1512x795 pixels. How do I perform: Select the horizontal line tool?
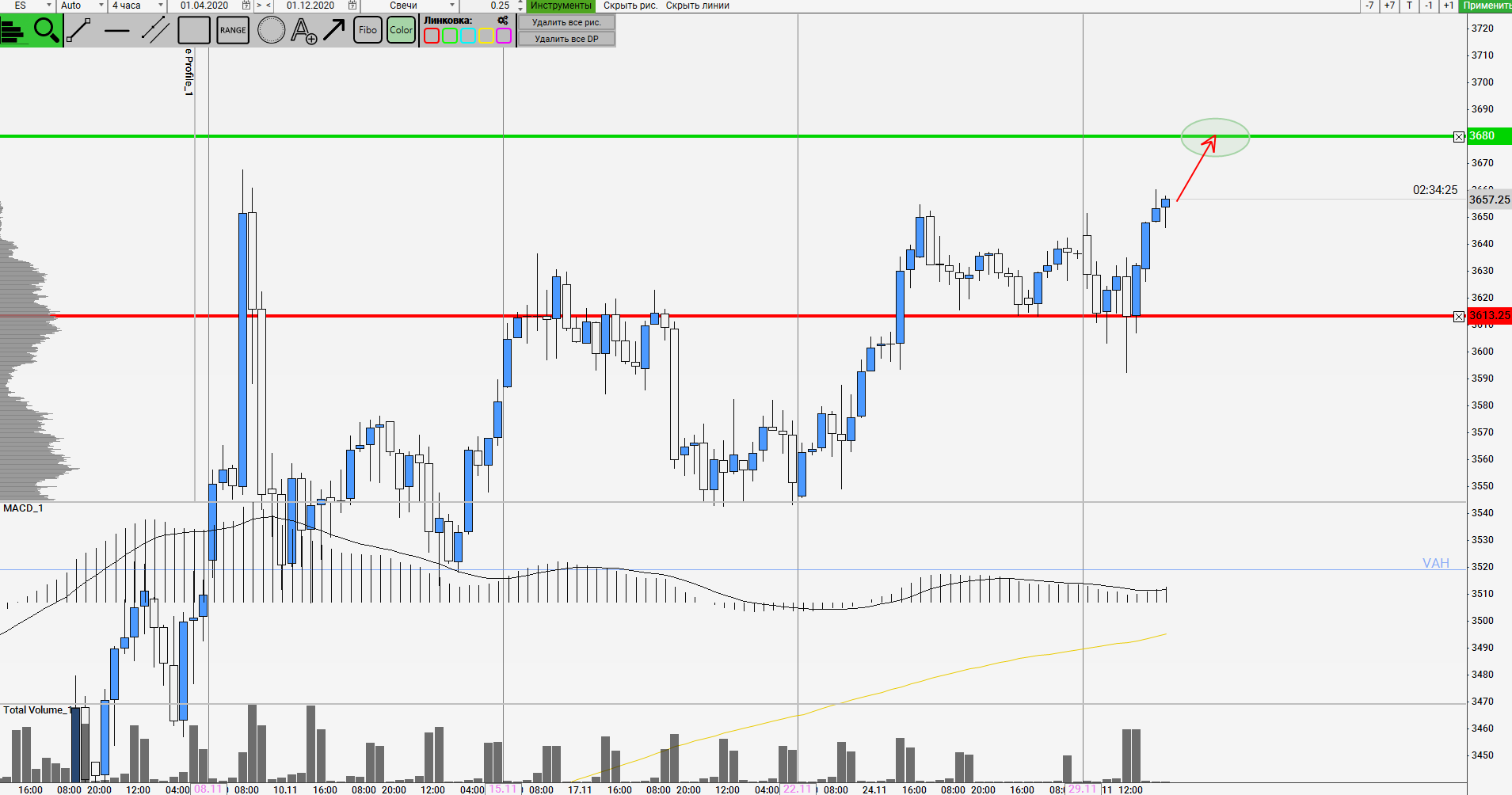117,31
